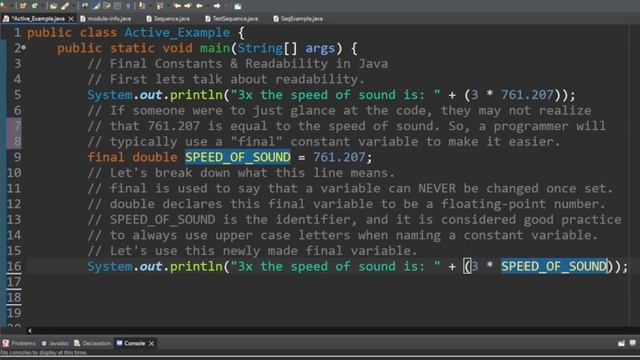Switch to the module-info.java editor tab

click(106, 19)
